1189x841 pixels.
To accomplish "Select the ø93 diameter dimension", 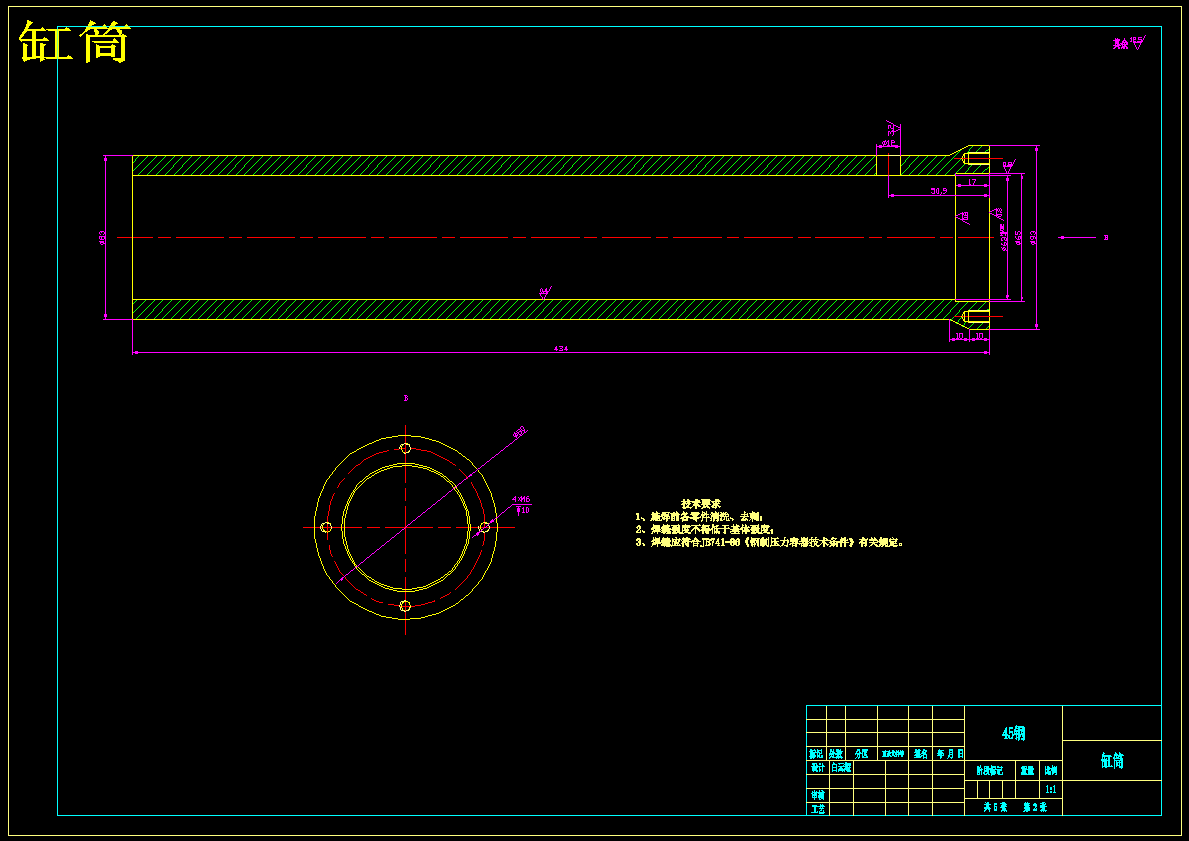I will tap(1033, 237).
